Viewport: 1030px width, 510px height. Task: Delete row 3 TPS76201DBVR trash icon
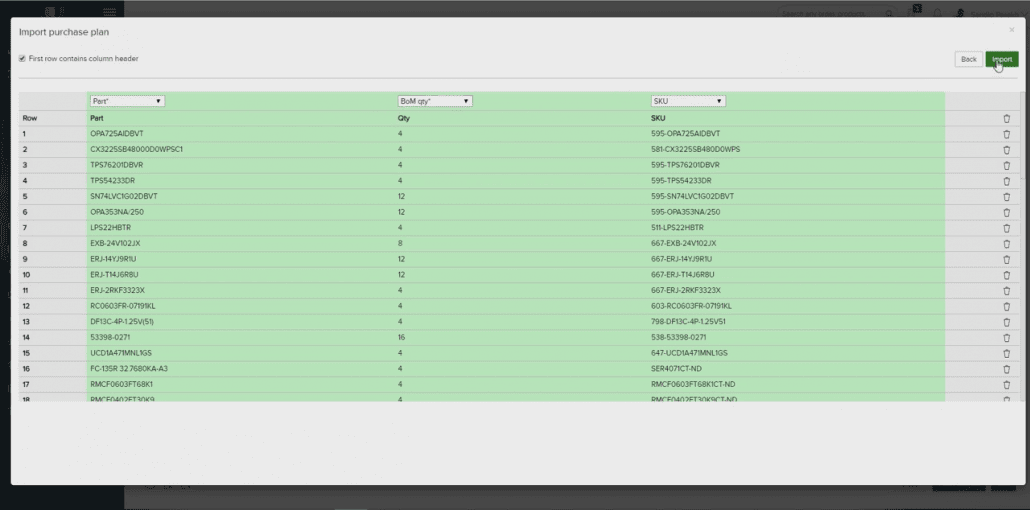1006,166
